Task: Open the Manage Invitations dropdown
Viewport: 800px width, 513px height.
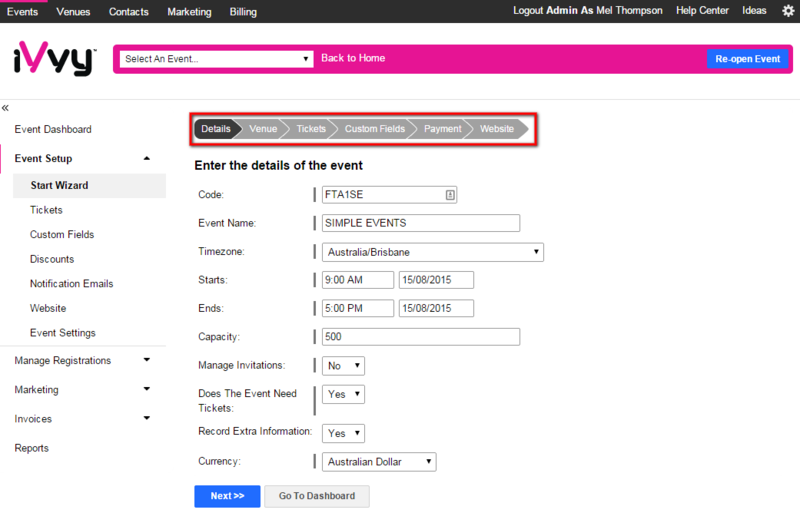Action: point(343,366)
